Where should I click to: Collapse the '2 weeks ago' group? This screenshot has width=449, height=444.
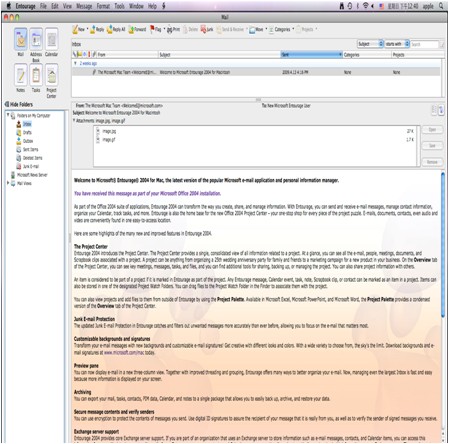click(75, 63)
